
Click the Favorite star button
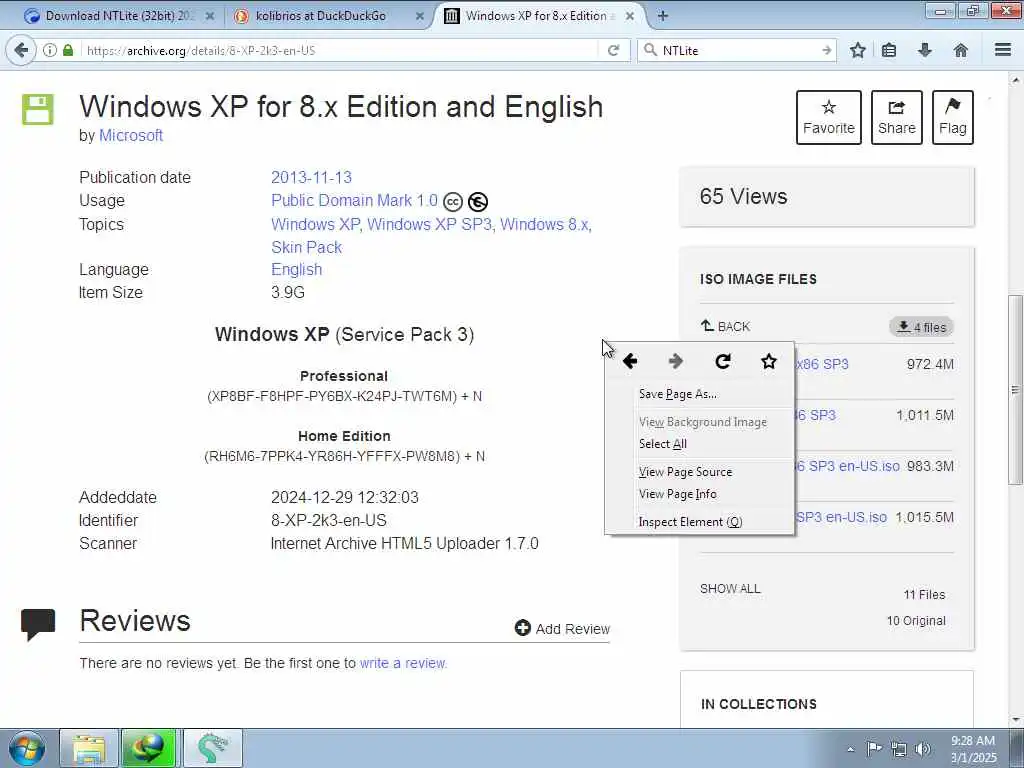click(x=829, y=118)
